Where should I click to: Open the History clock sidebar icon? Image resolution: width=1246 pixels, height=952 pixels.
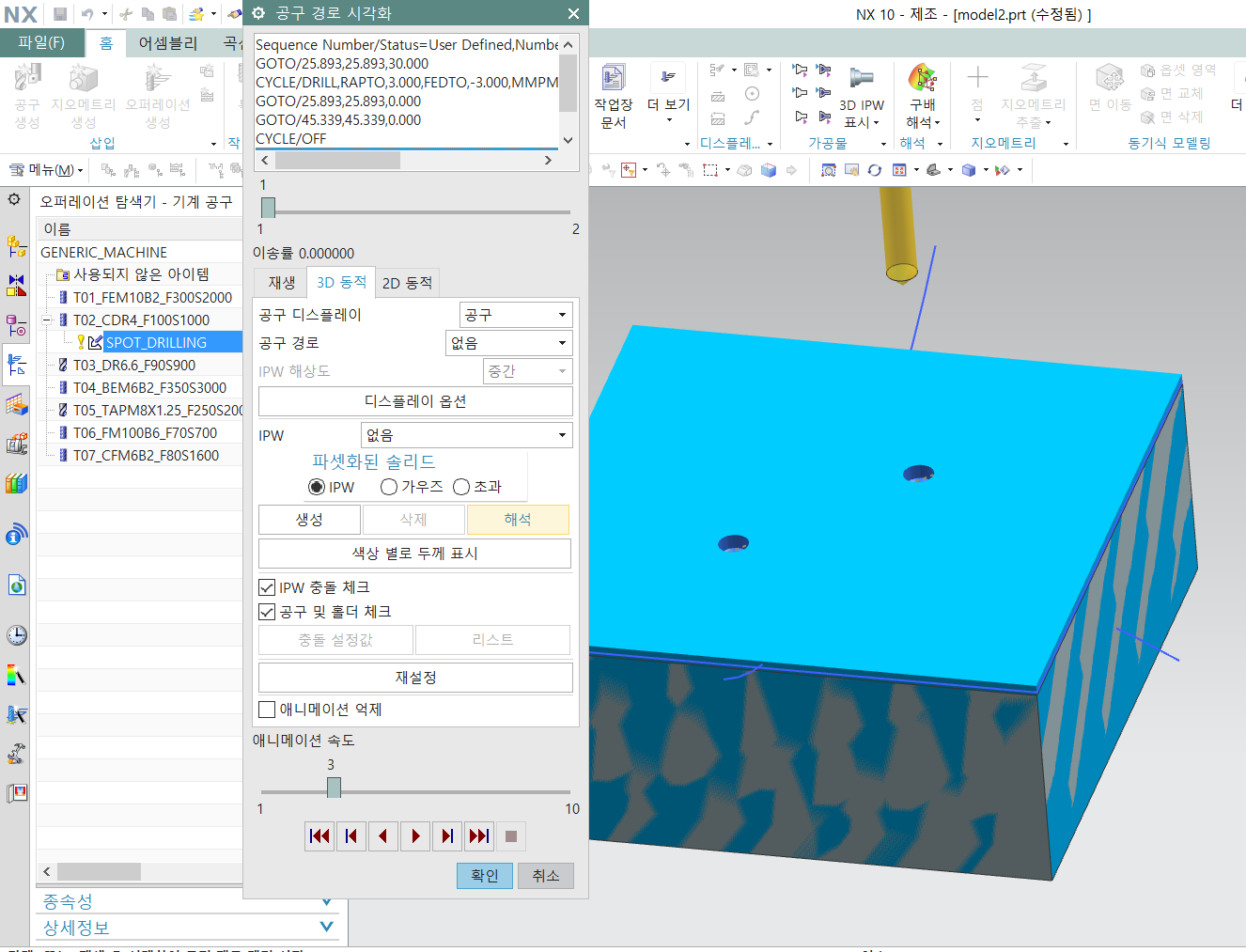(x=16, y=635)
